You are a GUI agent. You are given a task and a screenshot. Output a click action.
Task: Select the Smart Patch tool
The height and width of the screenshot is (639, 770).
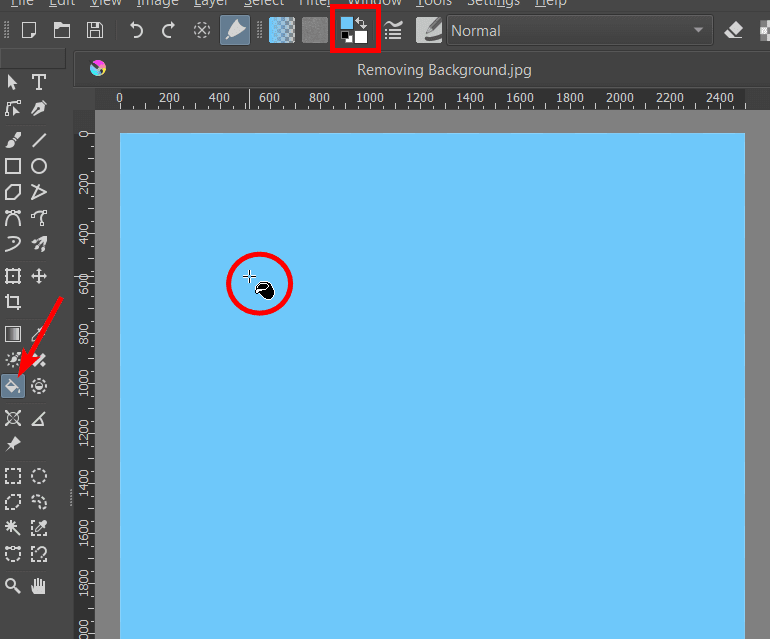[x=39, y=360]
